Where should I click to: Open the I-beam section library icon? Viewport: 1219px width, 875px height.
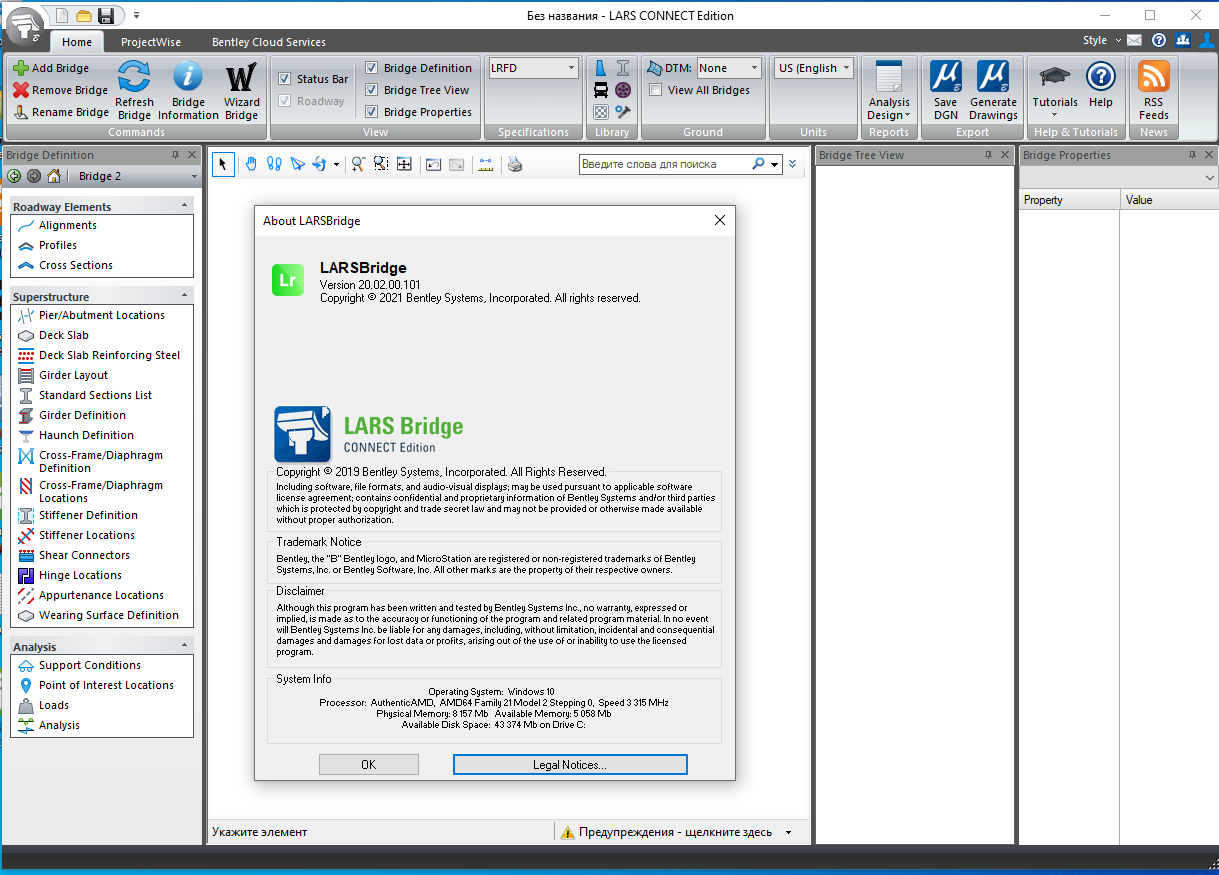pyautogui.click(x=623, y=68)
